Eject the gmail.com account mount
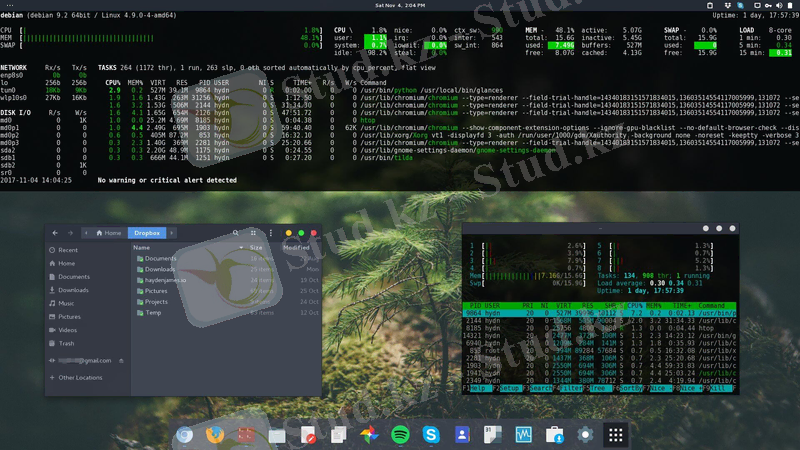The image size is (800, 450). click(121, 361)
